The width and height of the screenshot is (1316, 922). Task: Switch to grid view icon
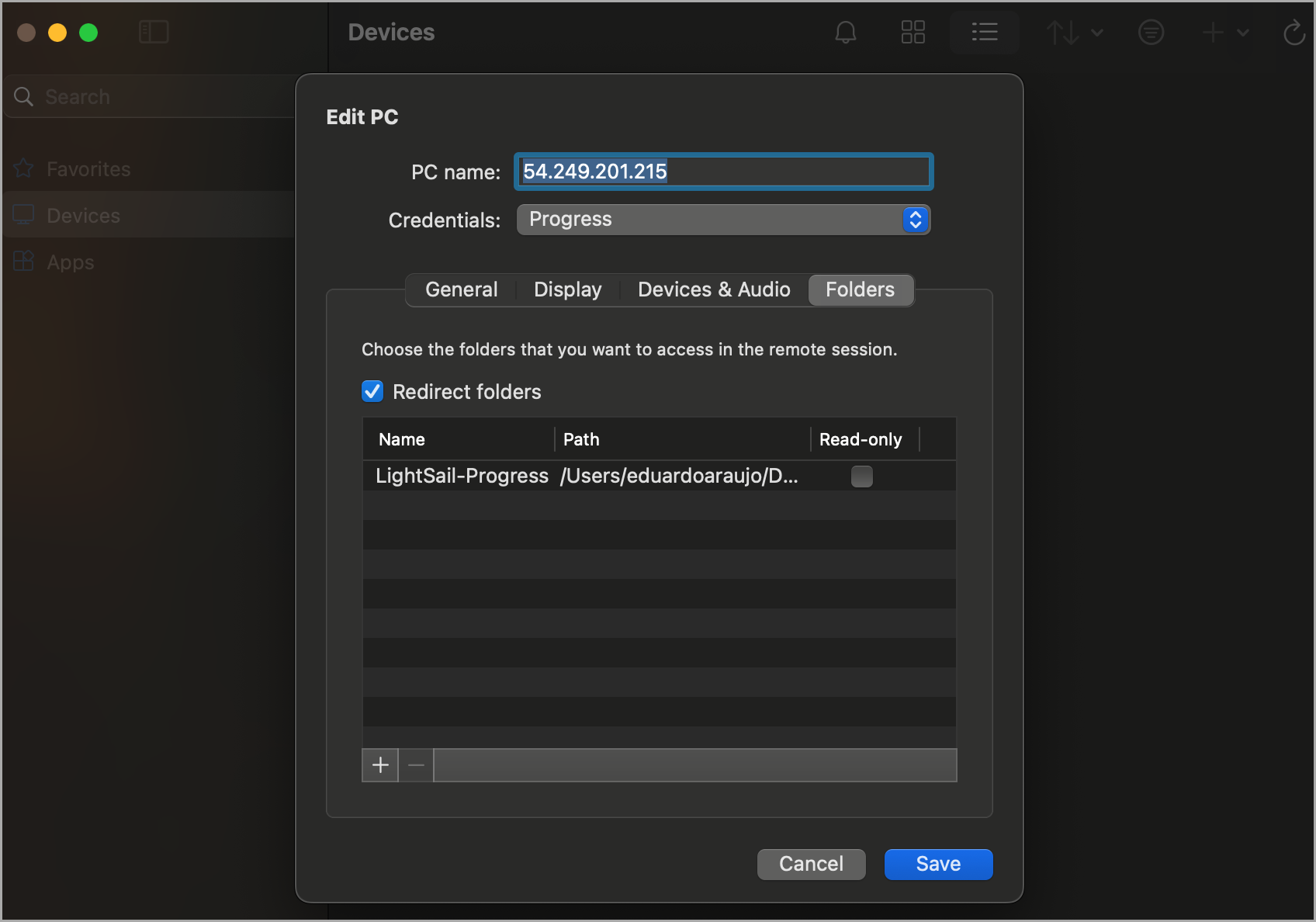(913, 32)
